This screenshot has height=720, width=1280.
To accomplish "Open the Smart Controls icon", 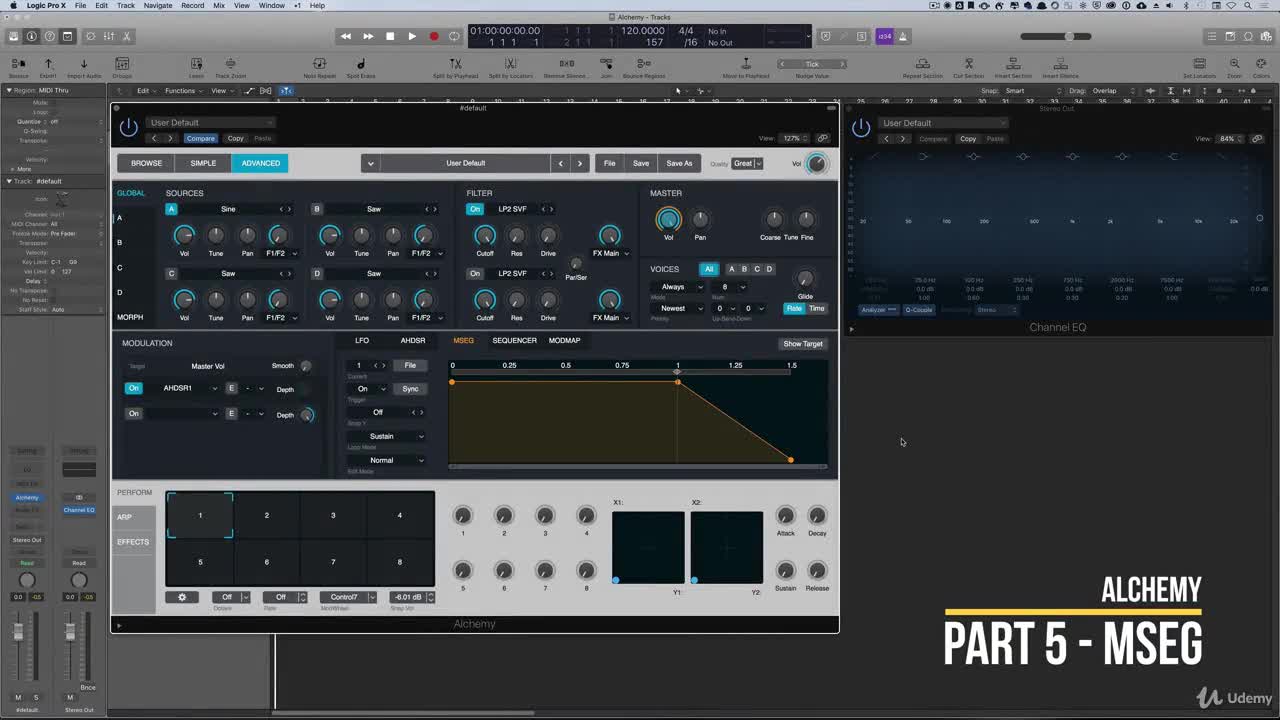I will pyautogui.click(x=91, y=36).
